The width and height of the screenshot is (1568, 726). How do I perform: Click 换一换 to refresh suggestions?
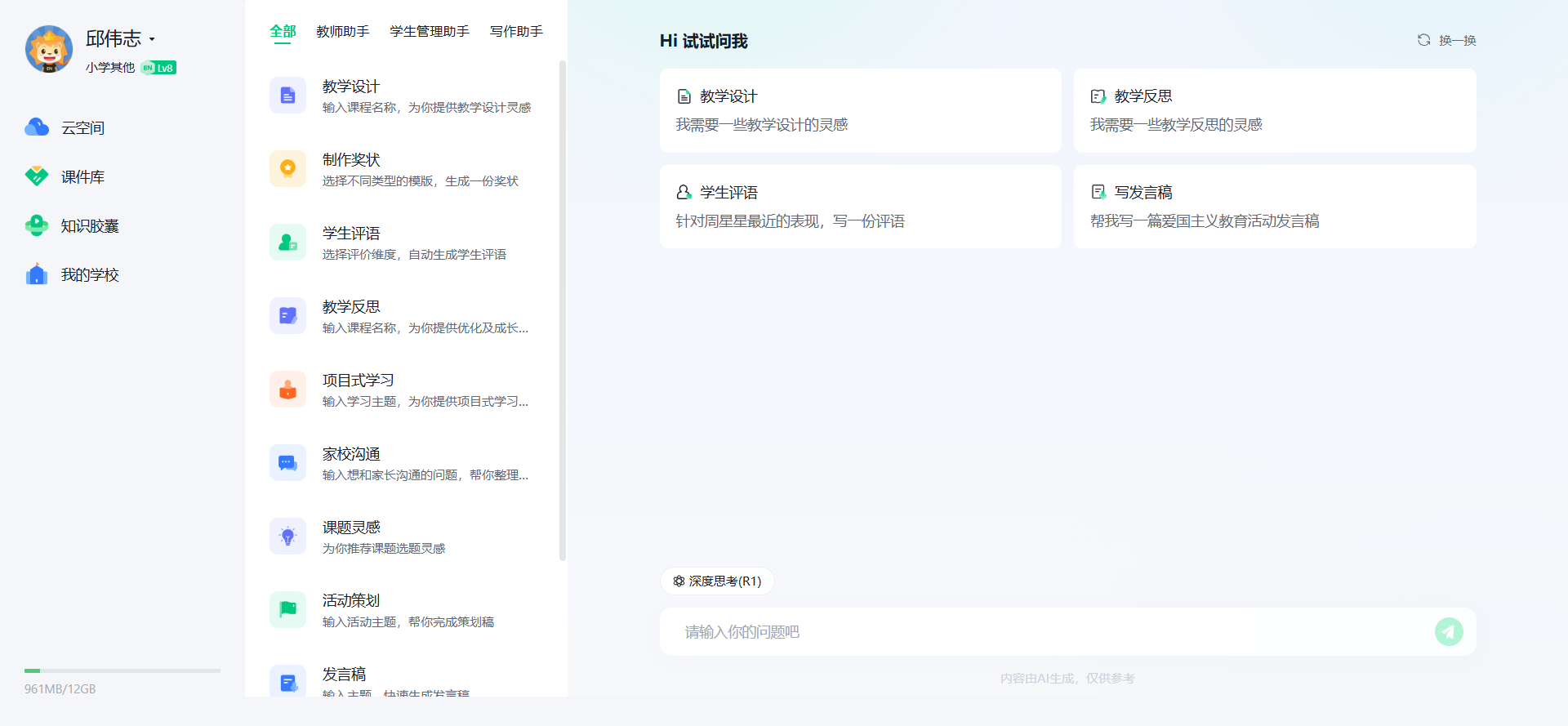tap(1447, 41)
